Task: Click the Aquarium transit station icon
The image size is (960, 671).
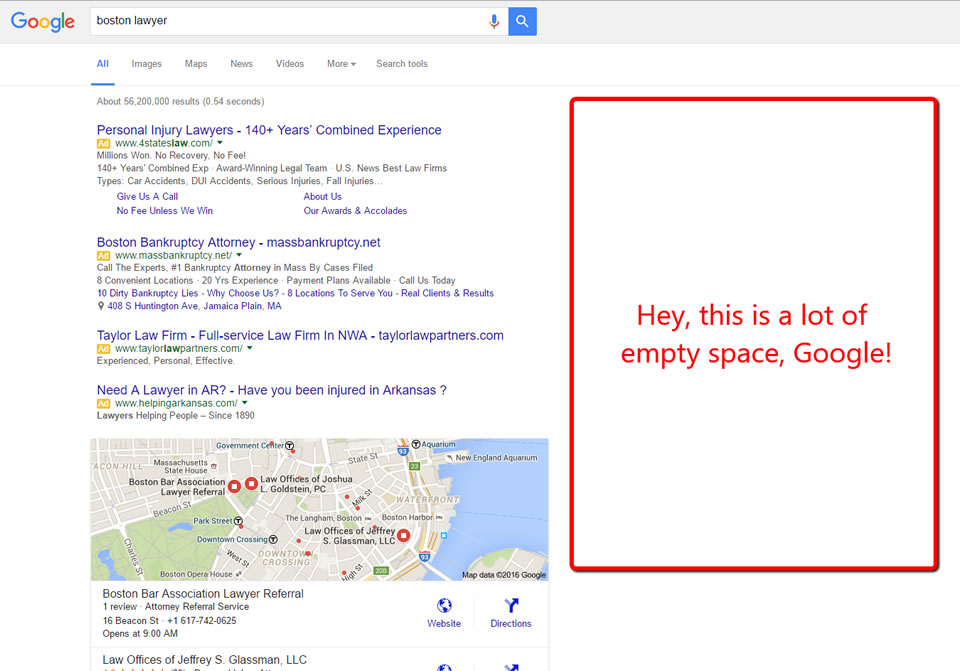Action: 416,444
